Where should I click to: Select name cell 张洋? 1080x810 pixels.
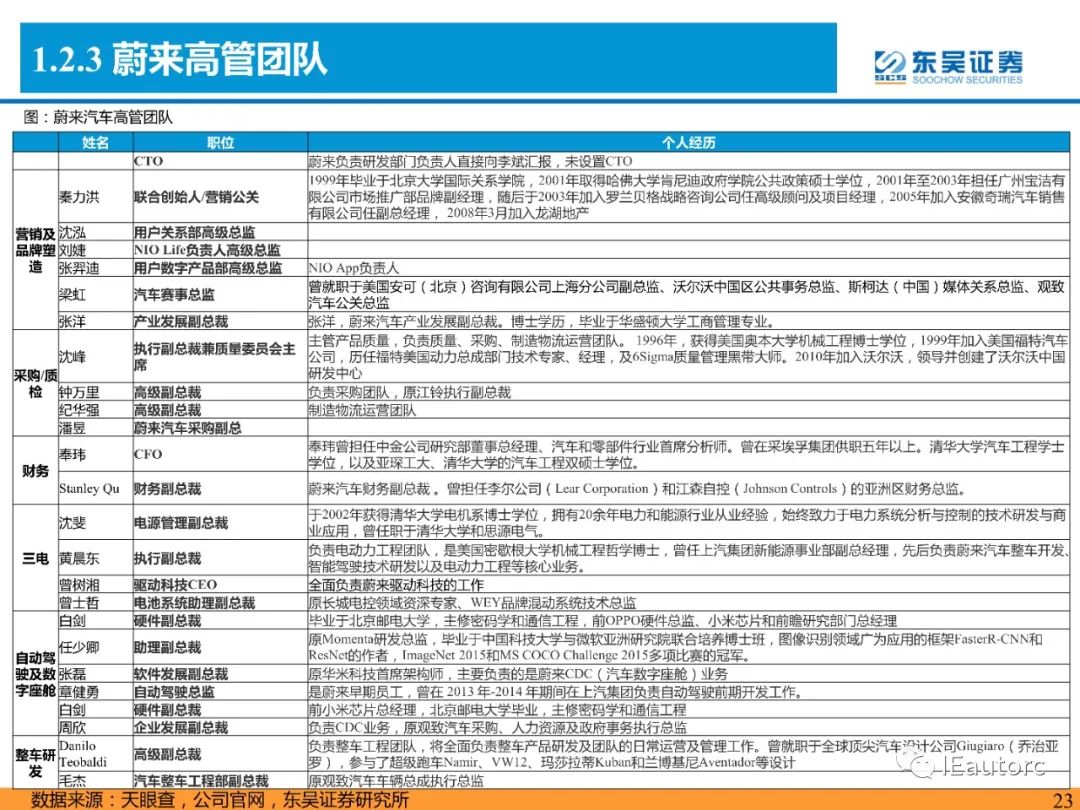[96, 321]
